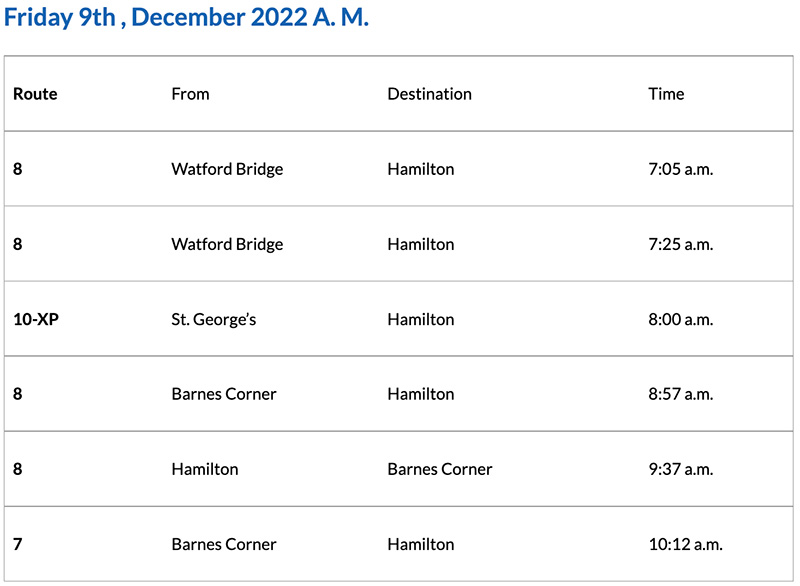
Task: Select the 7:05 a.m. time cell
Action: click(680, 169)
